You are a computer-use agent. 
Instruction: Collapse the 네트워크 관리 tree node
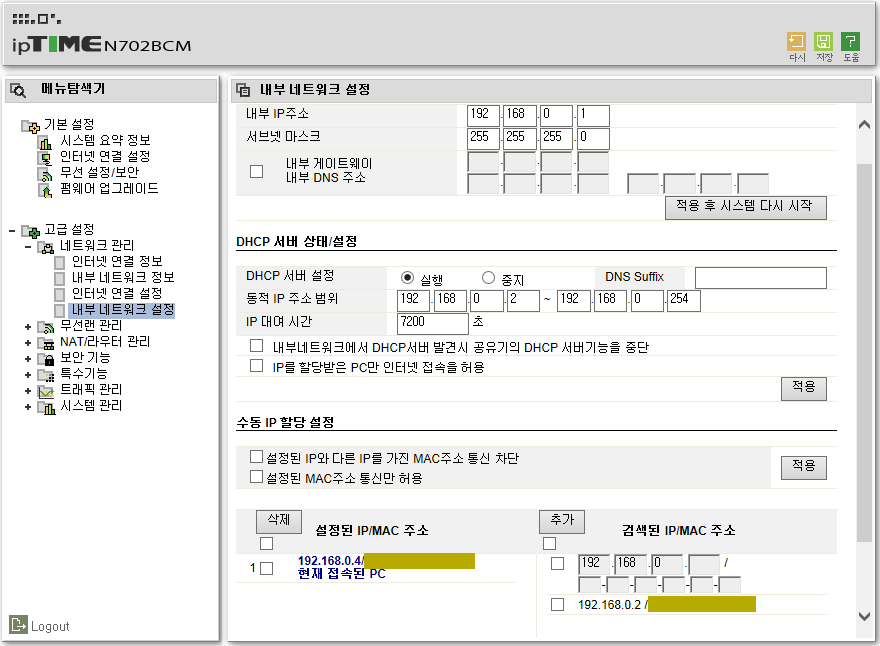coord(28,247)
